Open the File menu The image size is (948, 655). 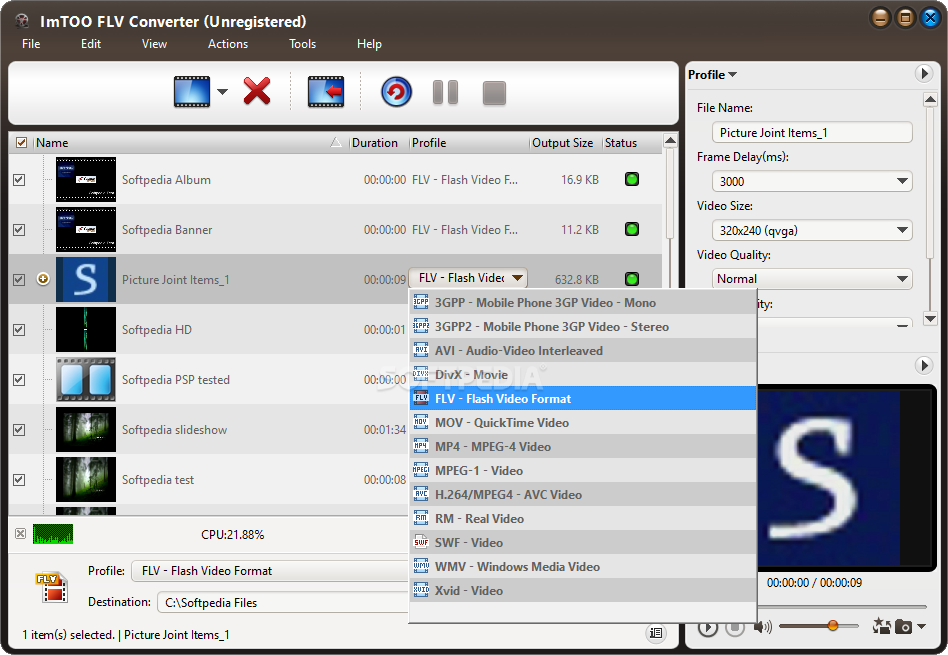[31, 44]
